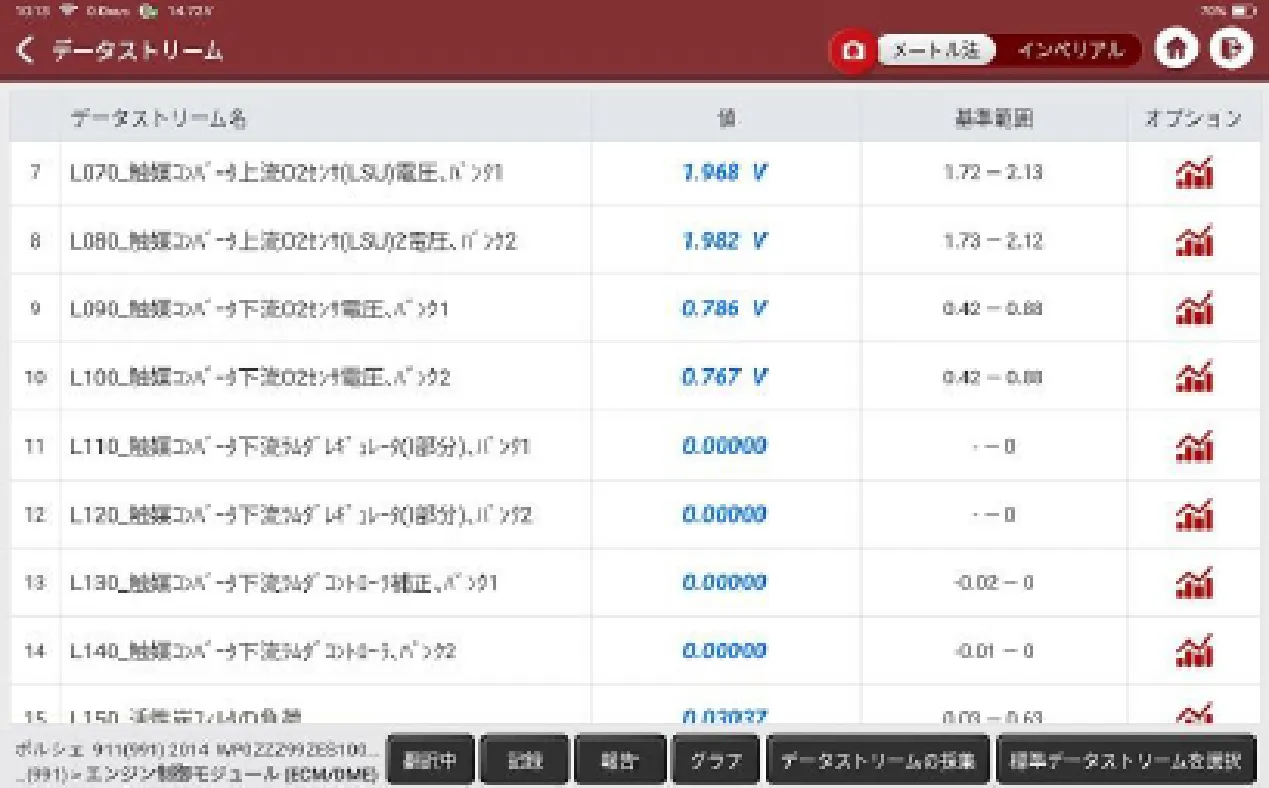Image resolution: width=1269 pixels, height=788 pixels.
Task: Select row 8 L080 data stream name
Action: [293, 241]
